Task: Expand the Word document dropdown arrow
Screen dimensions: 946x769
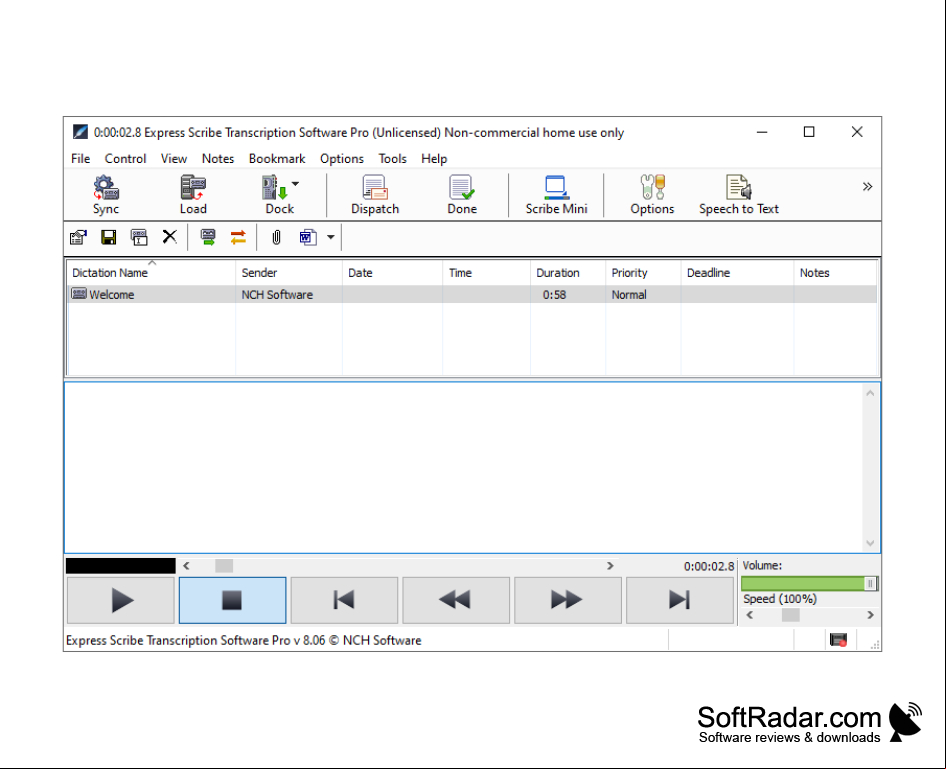Action: pos(331,237)
